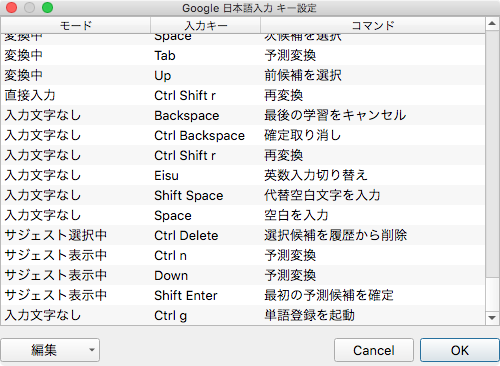
Task: Close the key settings window with the red button
Action: click(12, 8)
